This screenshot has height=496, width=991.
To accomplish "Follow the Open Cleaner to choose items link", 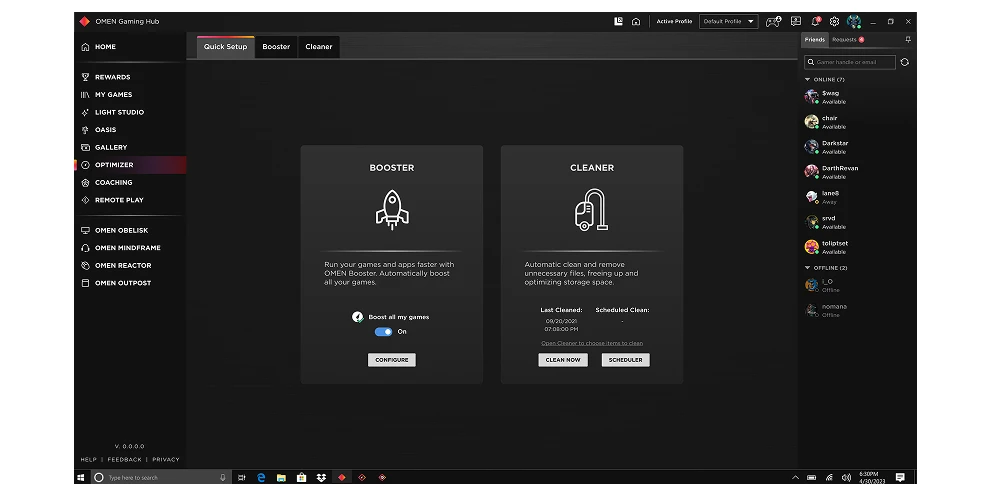I will pyautogui.click(x=592, y=343).
